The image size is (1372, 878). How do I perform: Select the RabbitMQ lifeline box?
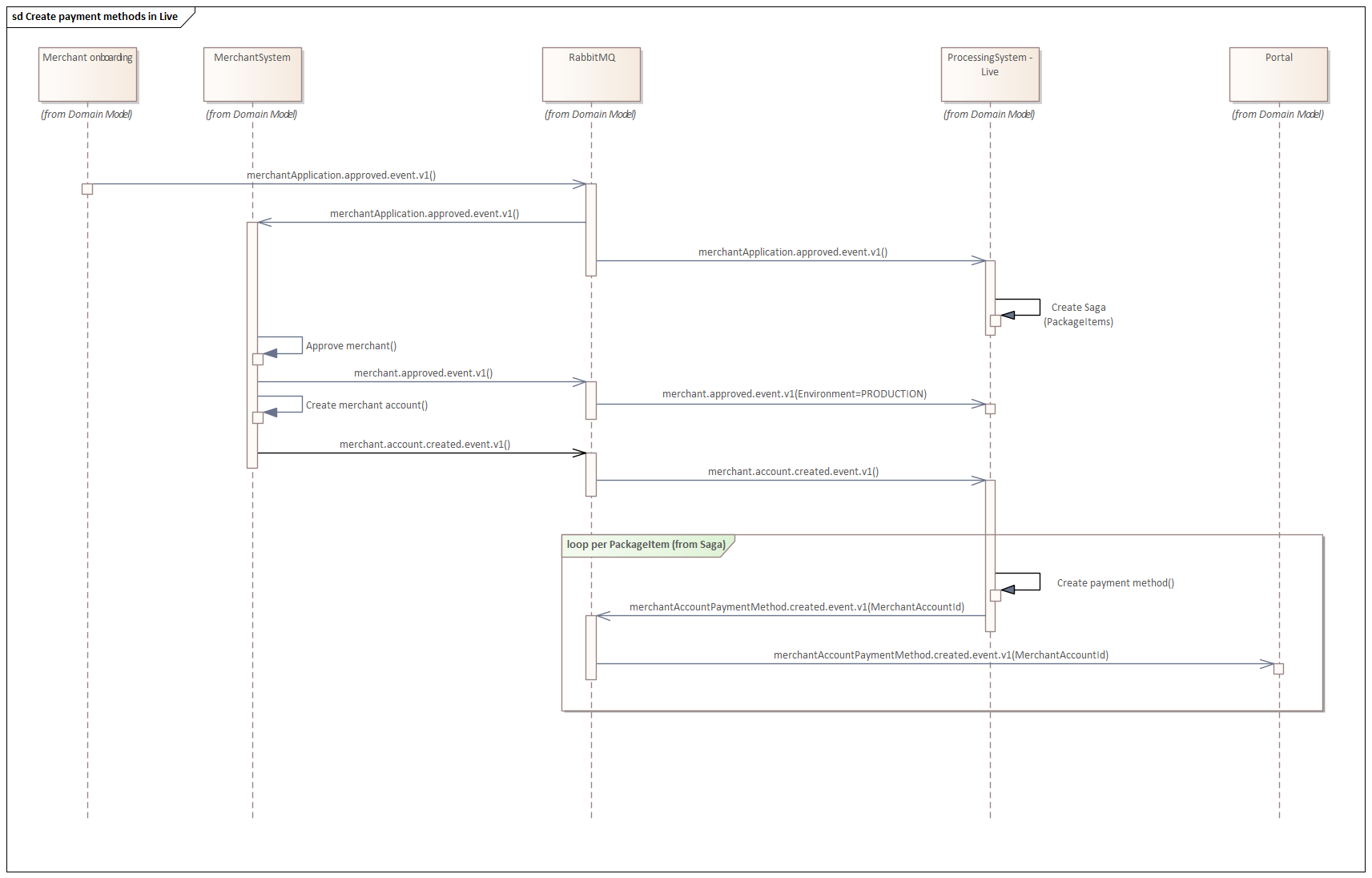point(591,75)
